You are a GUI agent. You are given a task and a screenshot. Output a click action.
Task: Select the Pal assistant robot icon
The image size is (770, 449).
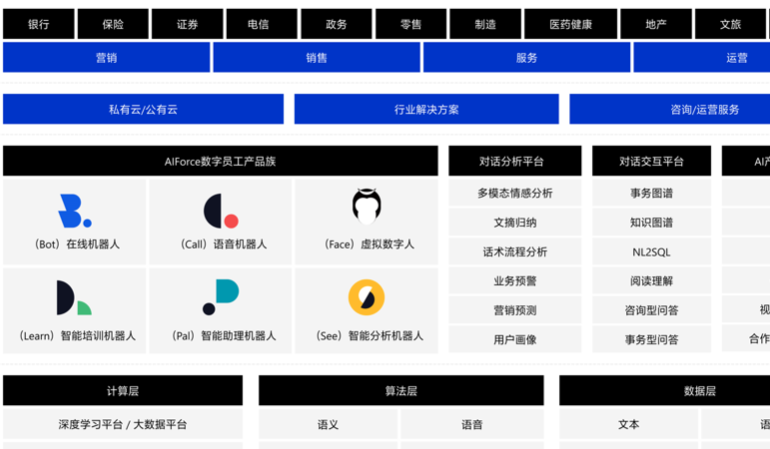(220, 297)
